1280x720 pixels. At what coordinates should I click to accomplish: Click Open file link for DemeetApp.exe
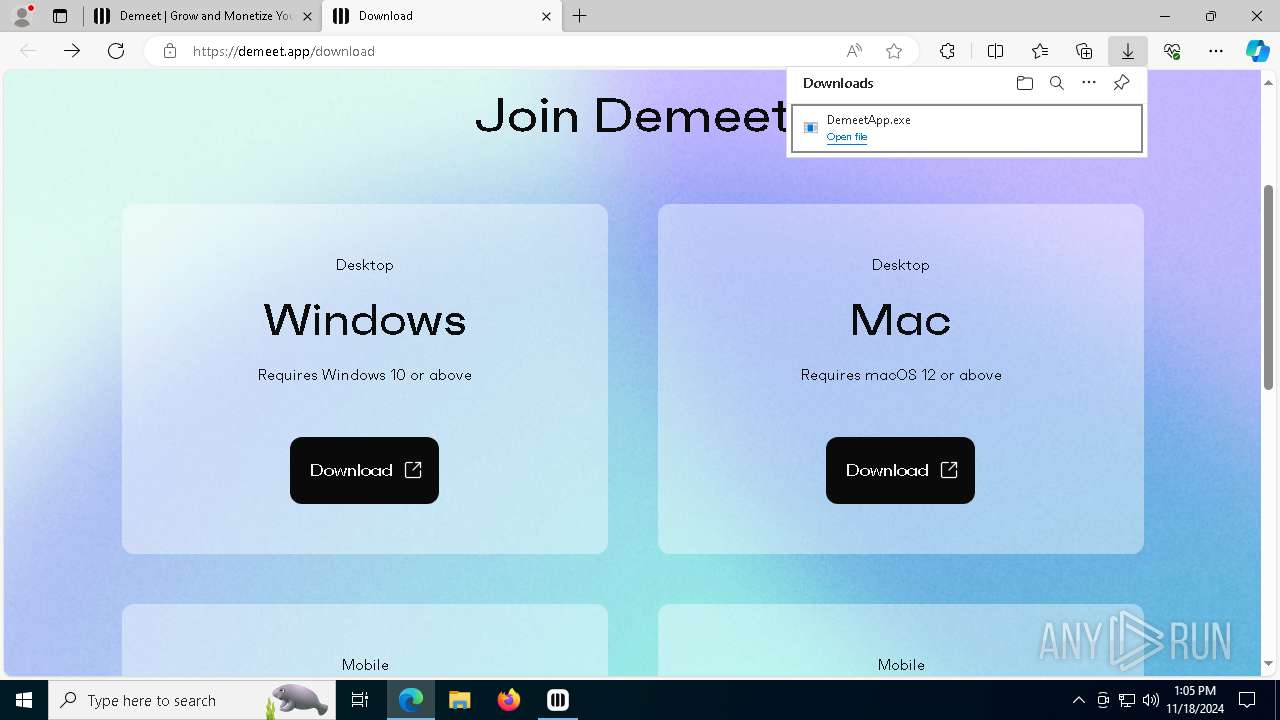(x=847, y=137)
